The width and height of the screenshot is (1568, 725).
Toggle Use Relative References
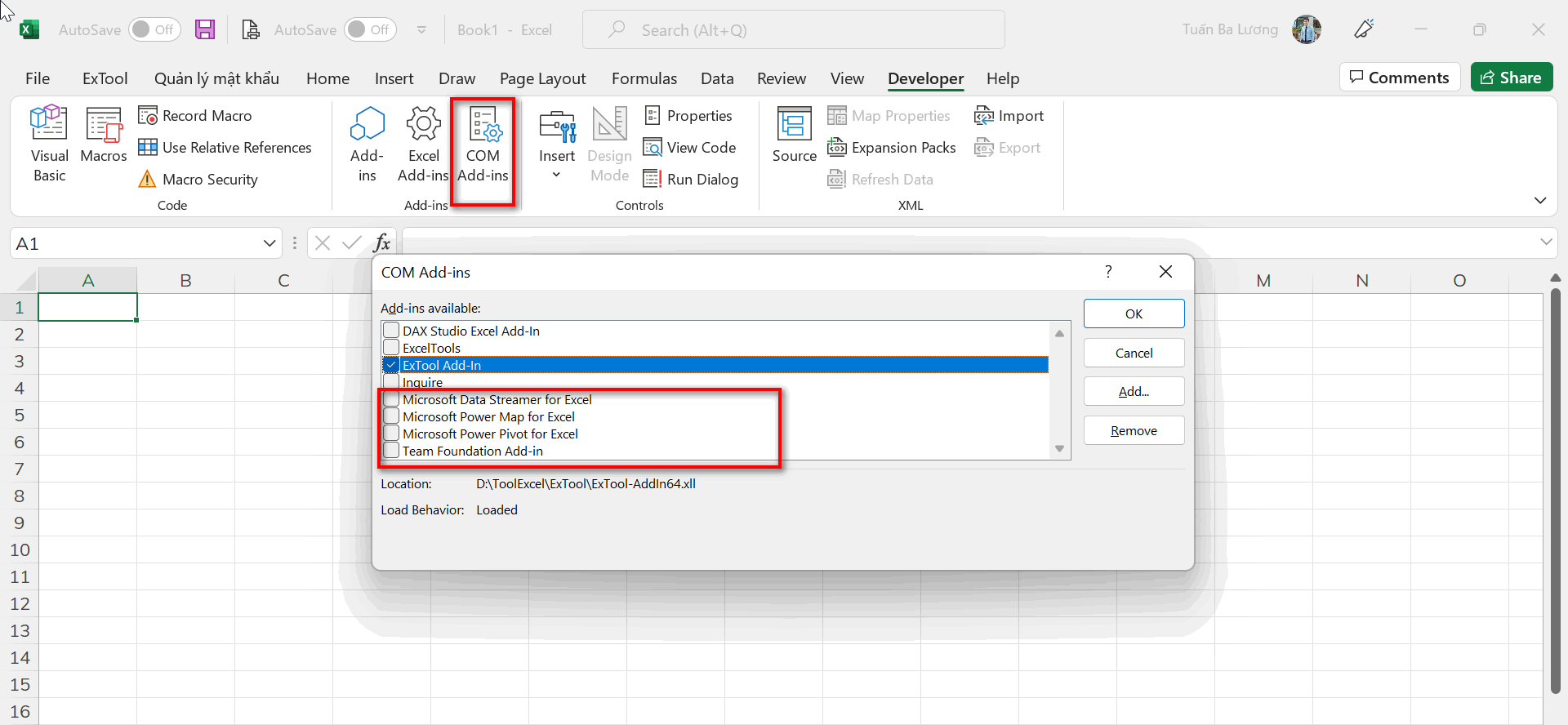tap(225, 148)
